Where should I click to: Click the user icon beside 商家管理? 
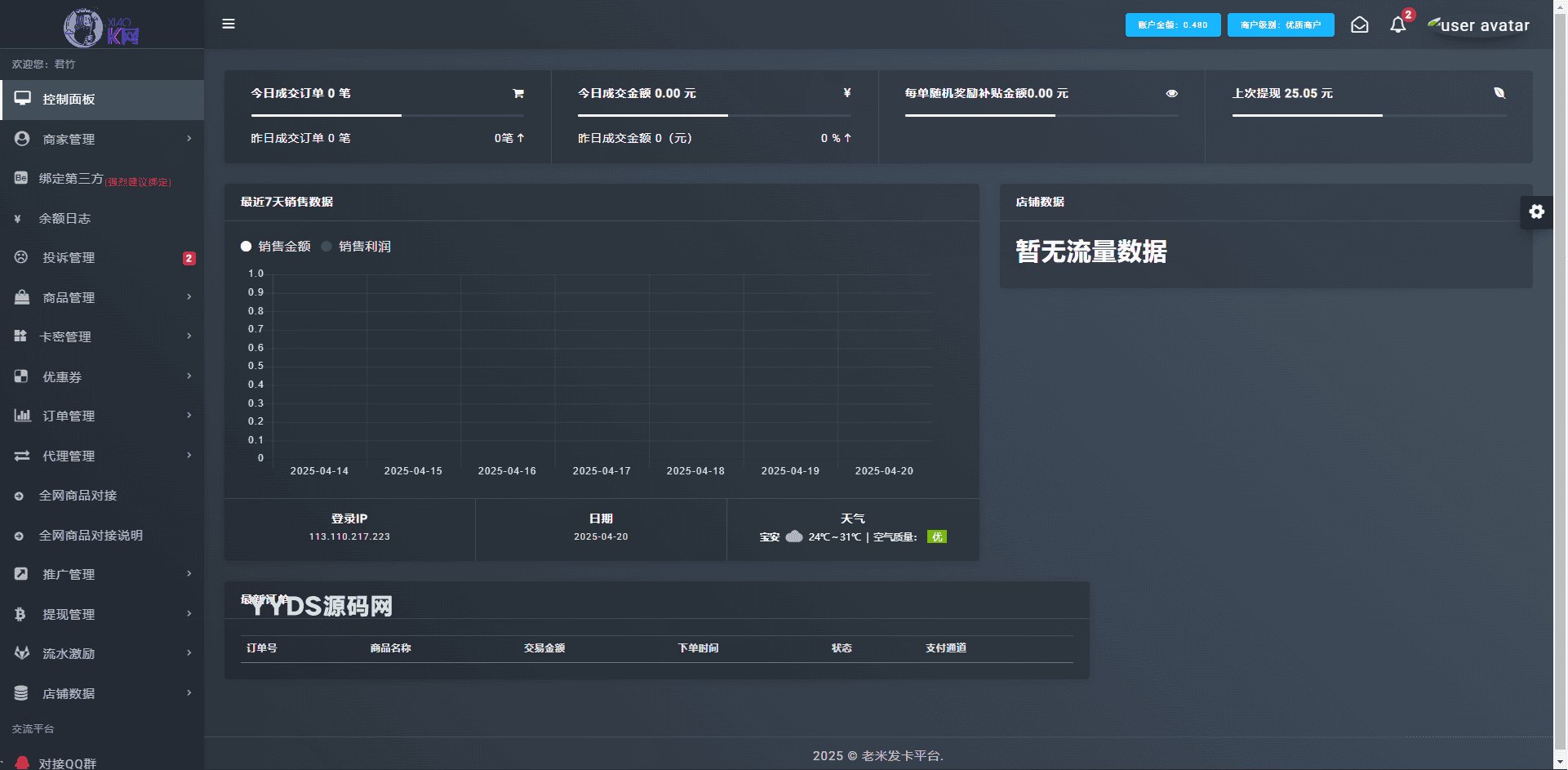point(22,139)
